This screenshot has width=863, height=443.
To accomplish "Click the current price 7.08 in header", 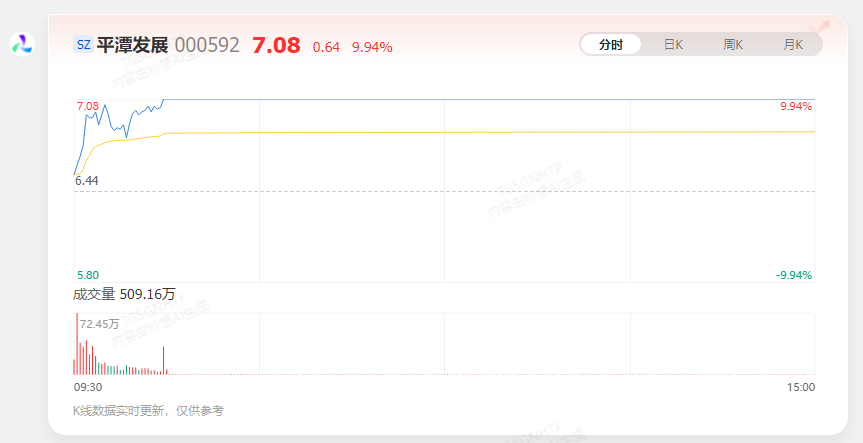I will click(x=276, y=45).
